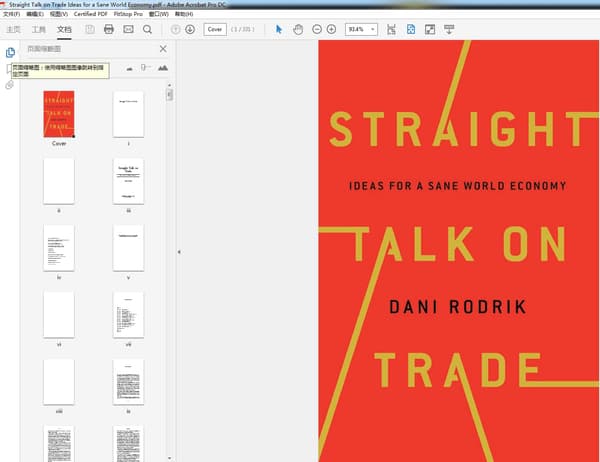
Task: Select the Cover page thumbnail
Action: [59, 114]
